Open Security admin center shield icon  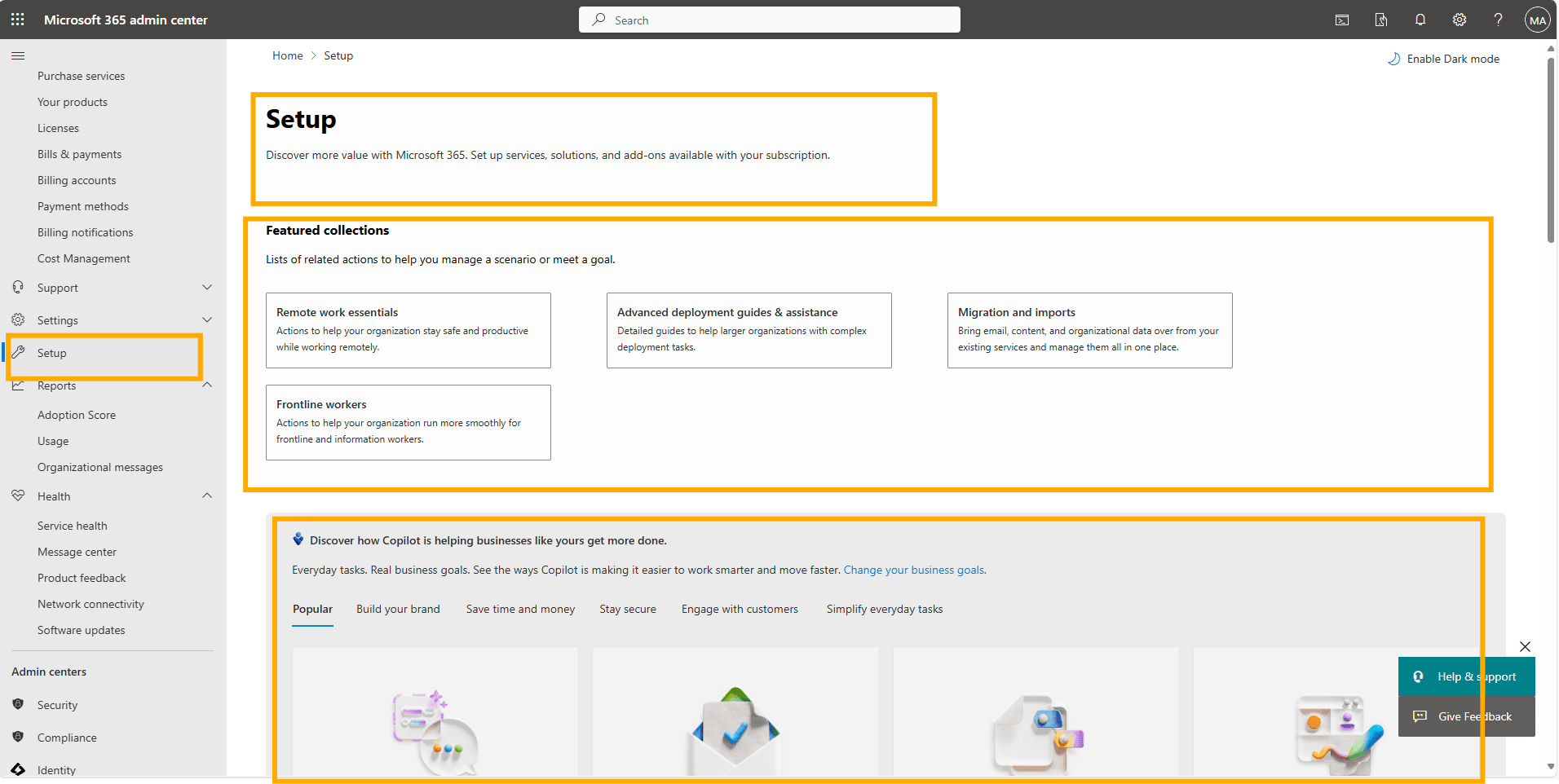pos(18,704)
